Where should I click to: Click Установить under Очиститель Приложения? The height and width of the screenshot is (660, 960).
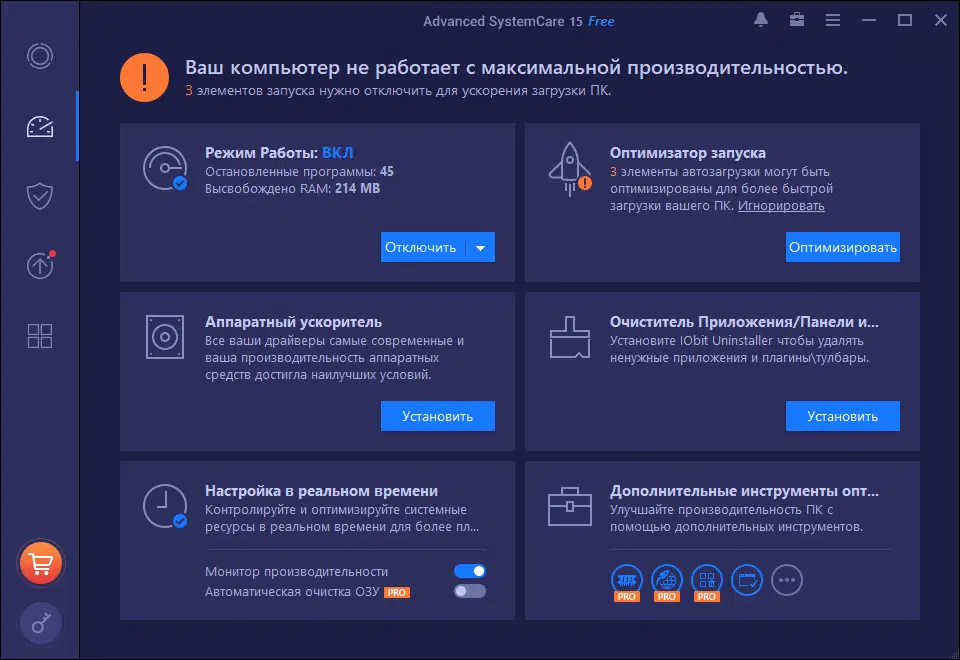842,416
